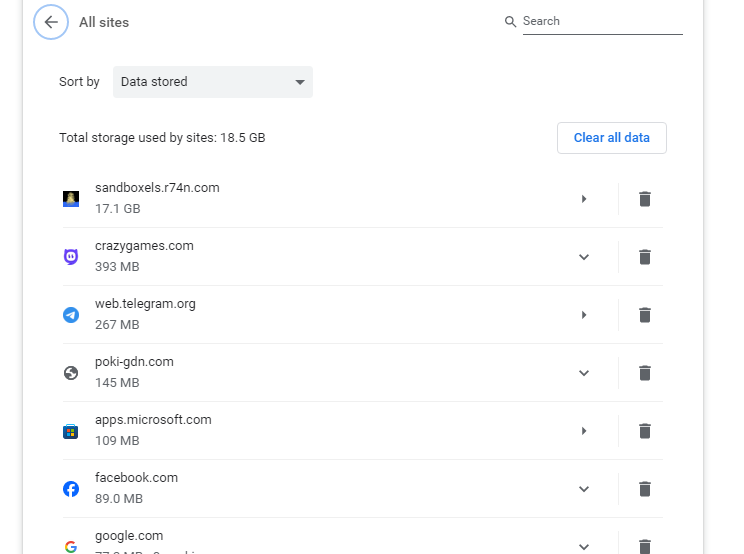Expand the google.com site group

[584, 546]
